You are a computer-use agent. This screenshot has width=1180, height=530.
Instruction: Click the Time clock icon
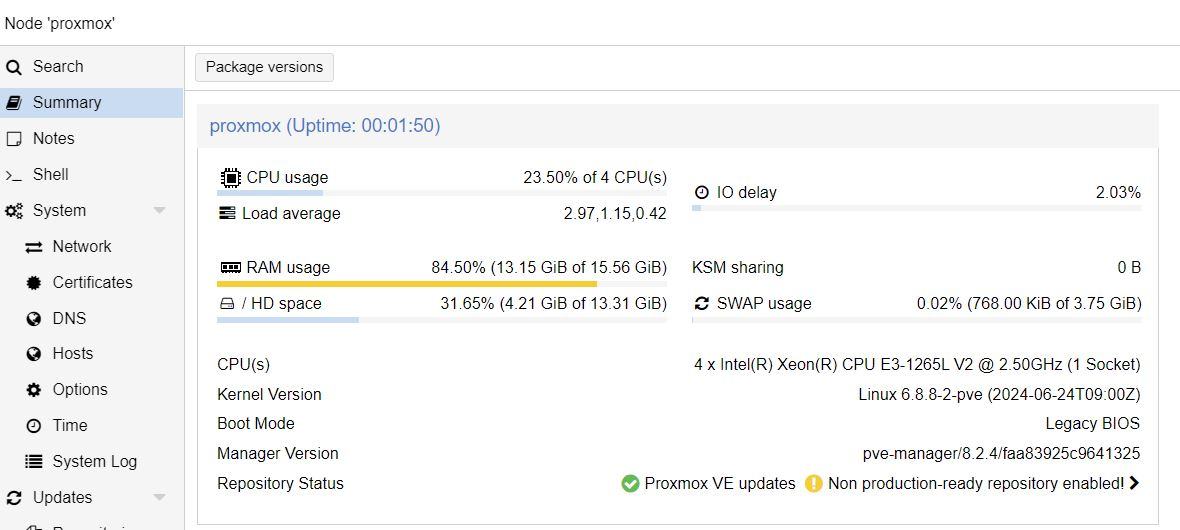click(x=34, y=426)
